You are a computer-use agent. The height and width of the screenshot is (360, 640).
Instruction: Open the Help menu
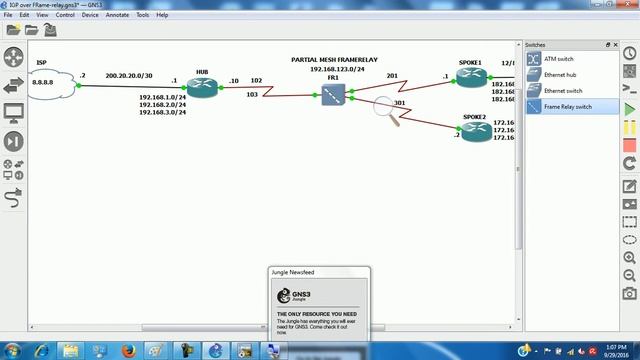[162, 15]
